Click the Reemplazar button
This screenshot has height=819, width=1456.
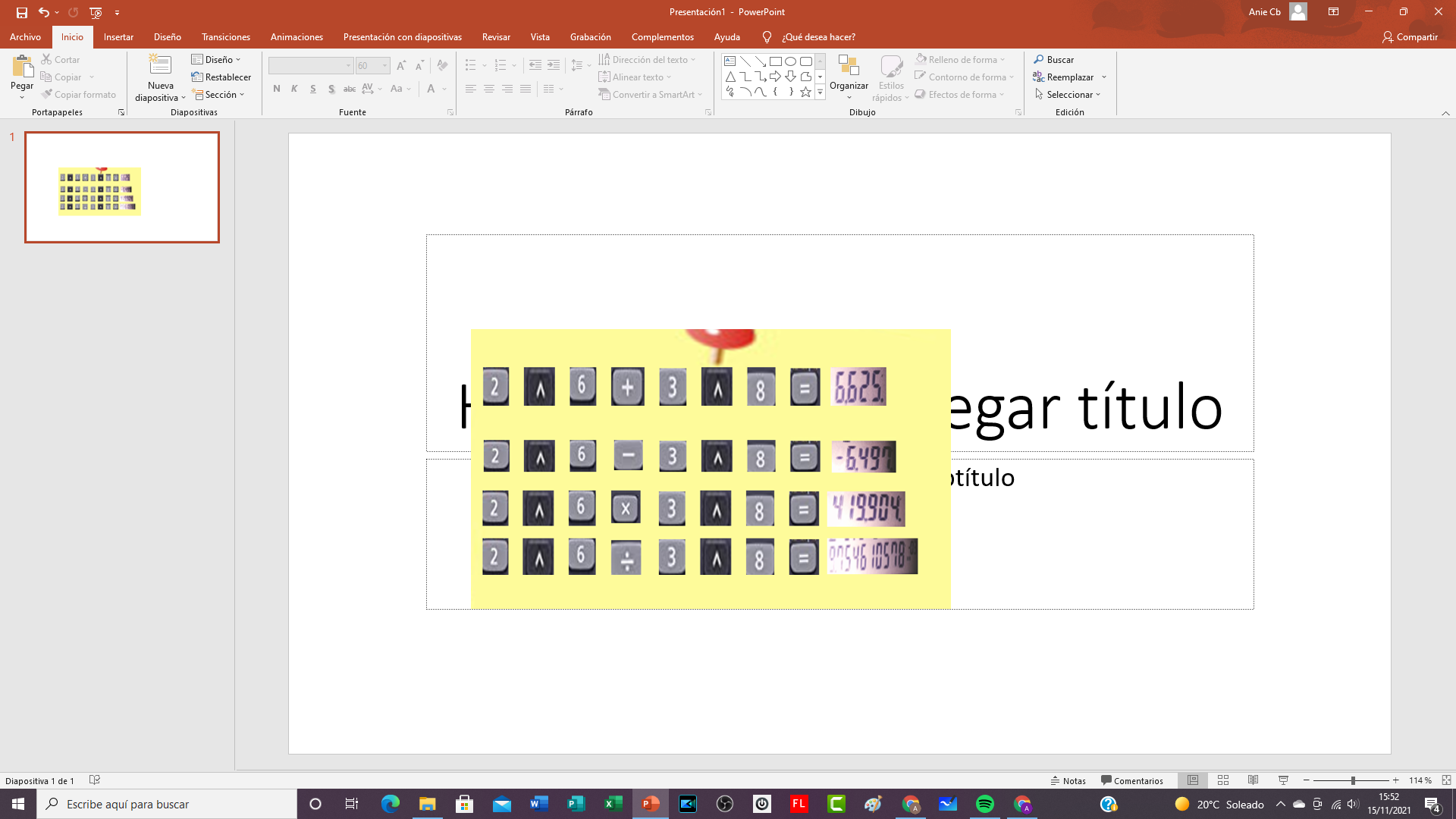point(1068,77)
